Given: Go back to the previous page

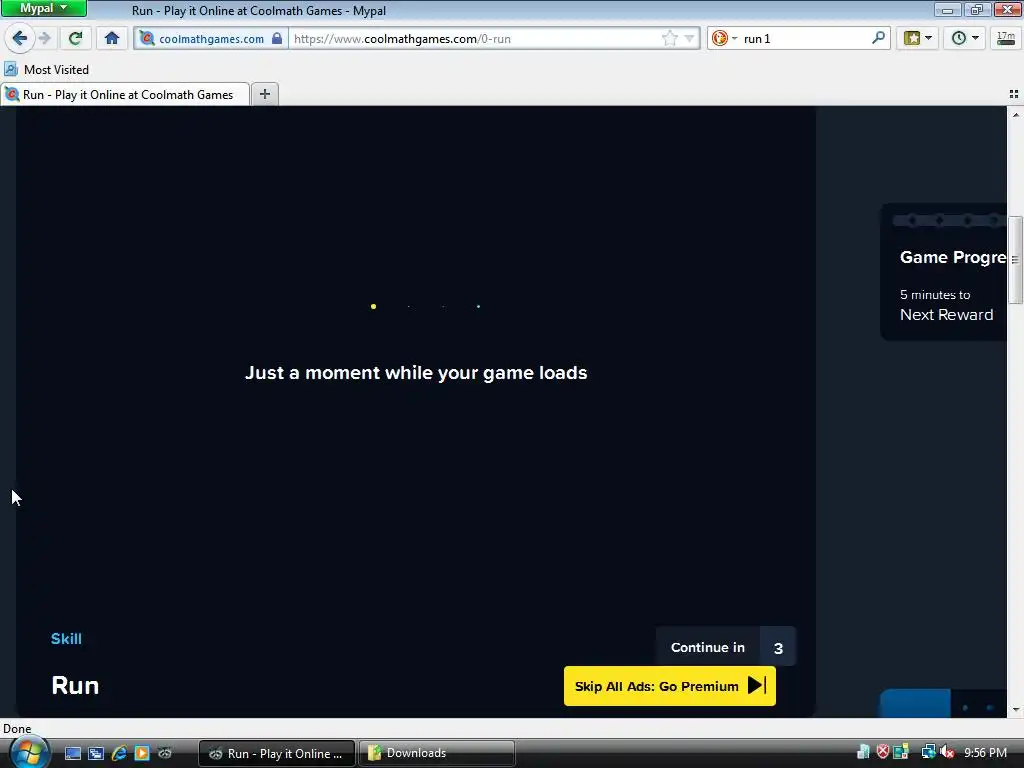Looking at the screenshot, I should (20, 39).
